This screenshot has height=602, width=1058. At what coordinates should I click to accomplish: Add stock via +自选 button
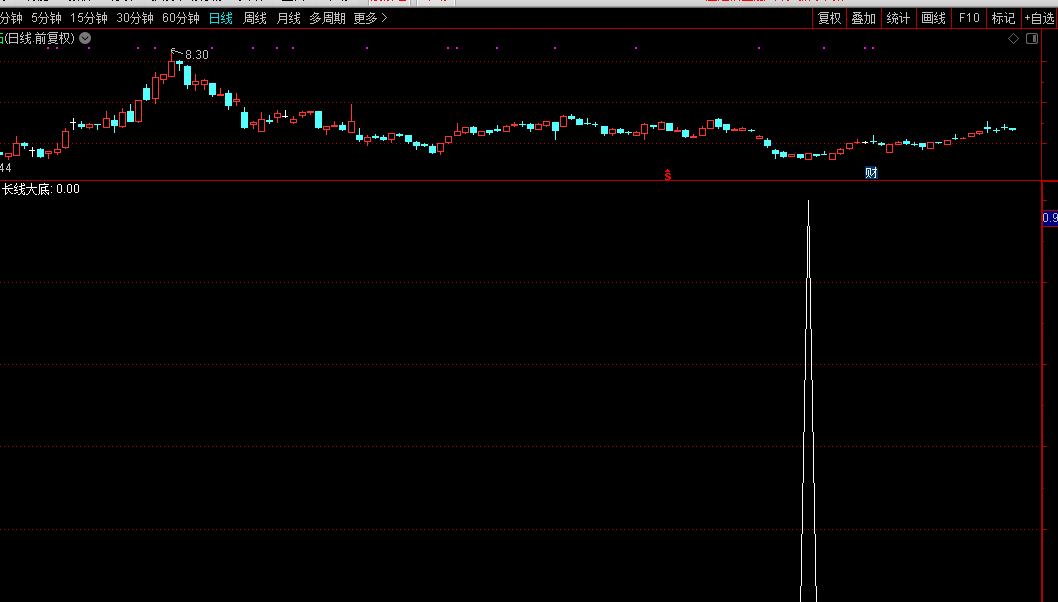[1039, 18]
